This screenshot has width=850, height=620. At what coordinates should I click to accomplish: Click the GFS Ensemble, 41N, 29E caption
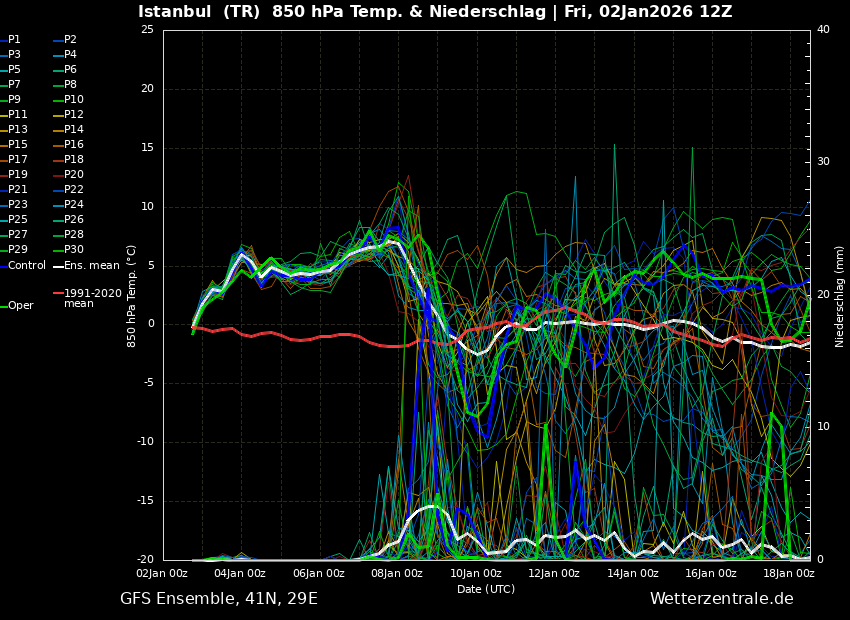tap(219, 599)
